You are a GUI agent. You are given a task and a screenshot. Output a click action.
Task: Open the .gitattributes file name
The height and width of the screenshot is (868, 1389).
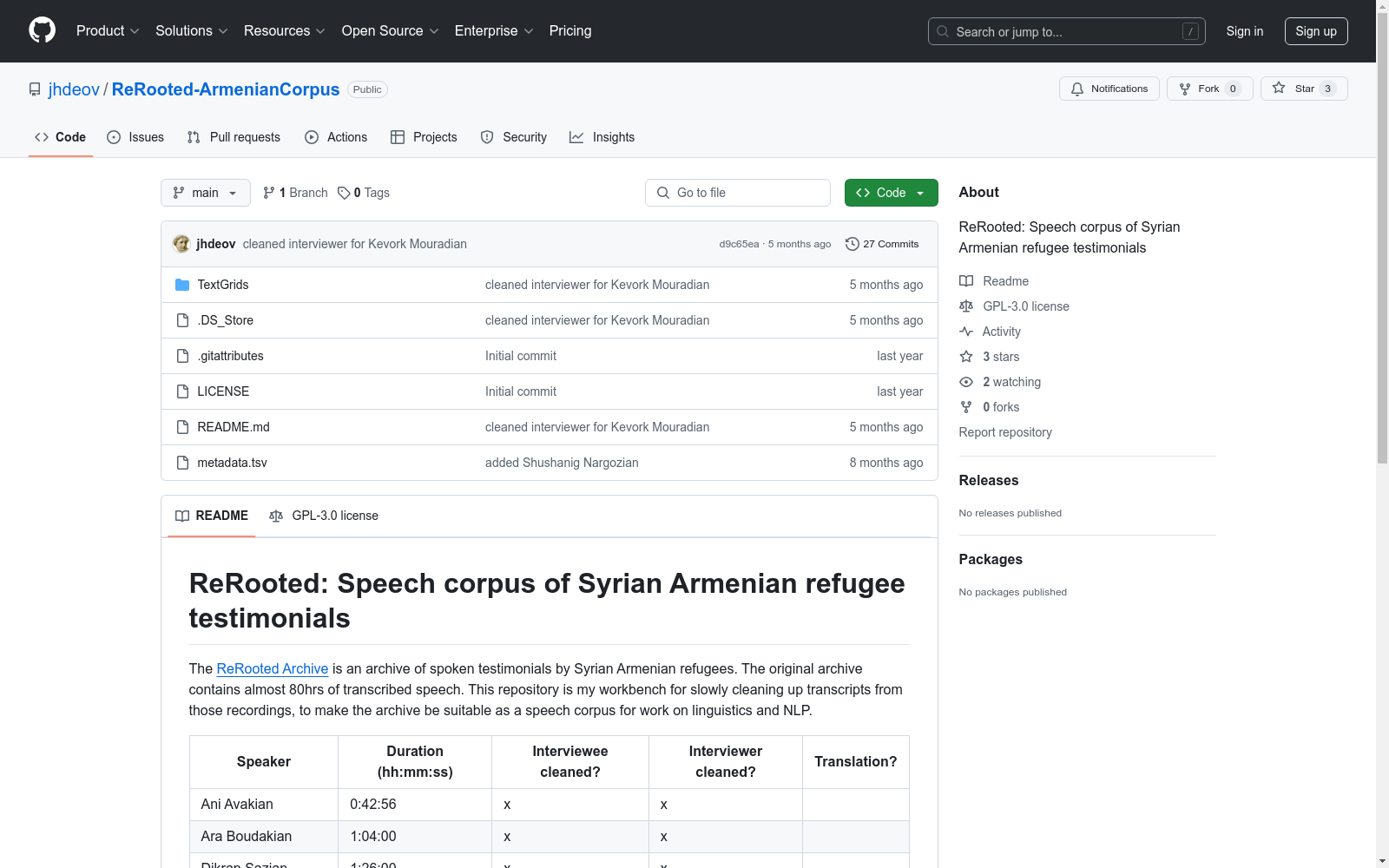tap(231, 356)
